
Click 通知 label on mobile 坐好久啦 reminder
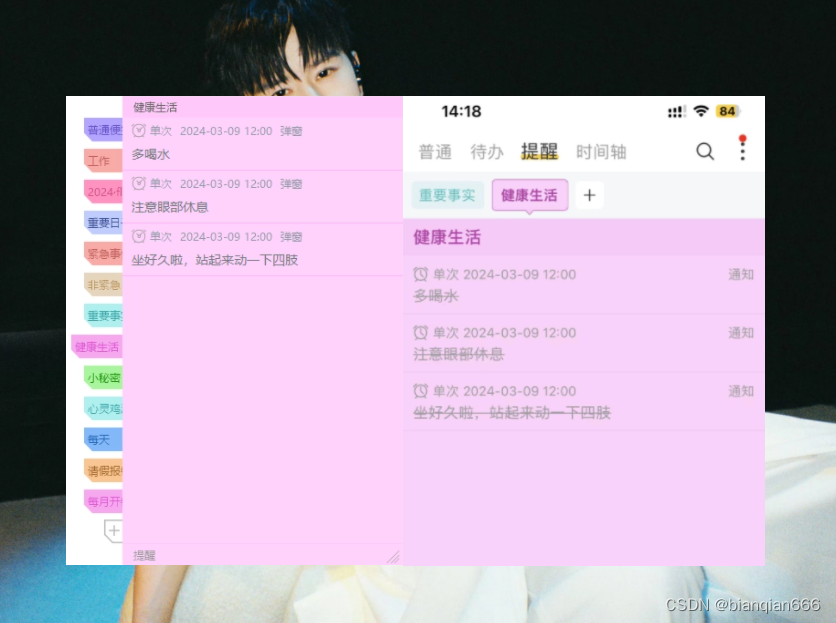point(741,391)
